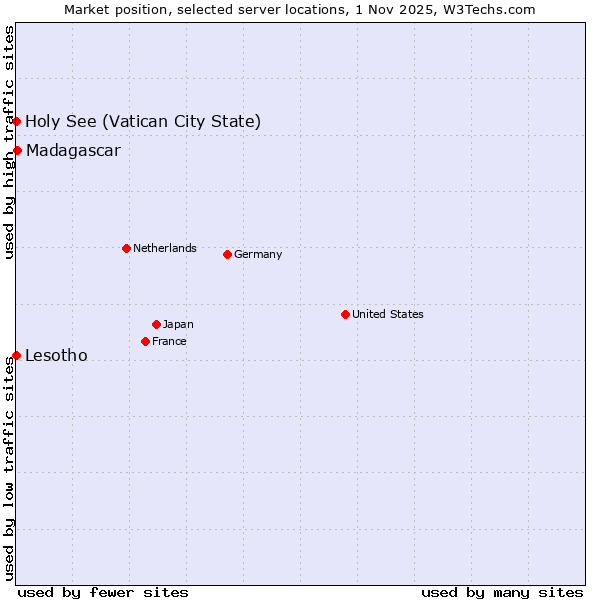Select the Netherlands red marker dot

point(126,248)
